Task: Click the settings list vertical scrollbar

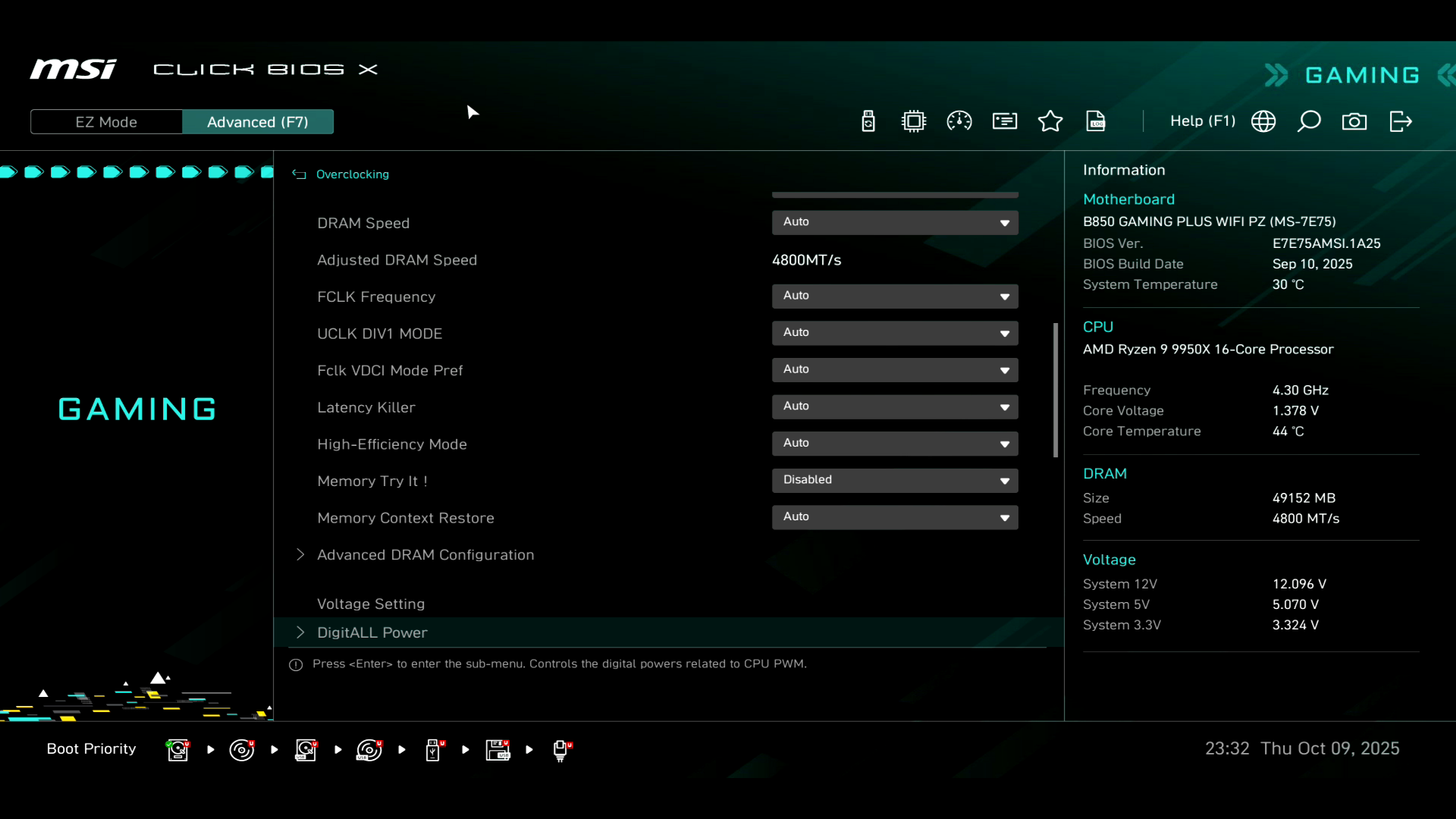Action: click(x=1055, y=391)
